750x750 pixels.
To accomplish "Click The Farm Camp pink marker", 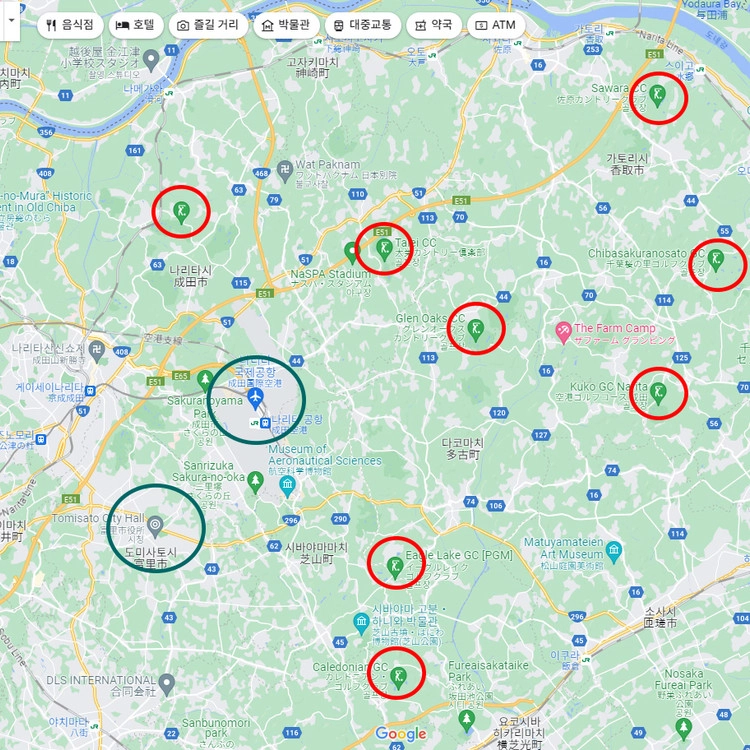I will pos(563,333).
